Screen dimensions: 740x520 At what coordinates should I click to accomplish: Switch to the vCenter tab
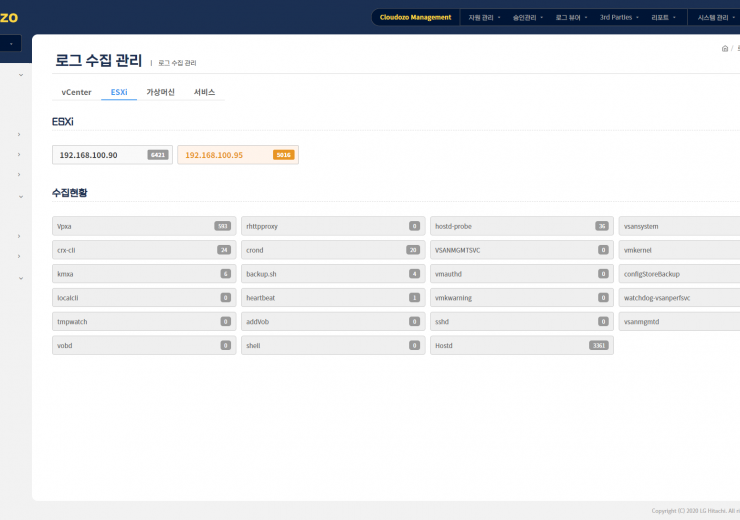click(76, 92)
